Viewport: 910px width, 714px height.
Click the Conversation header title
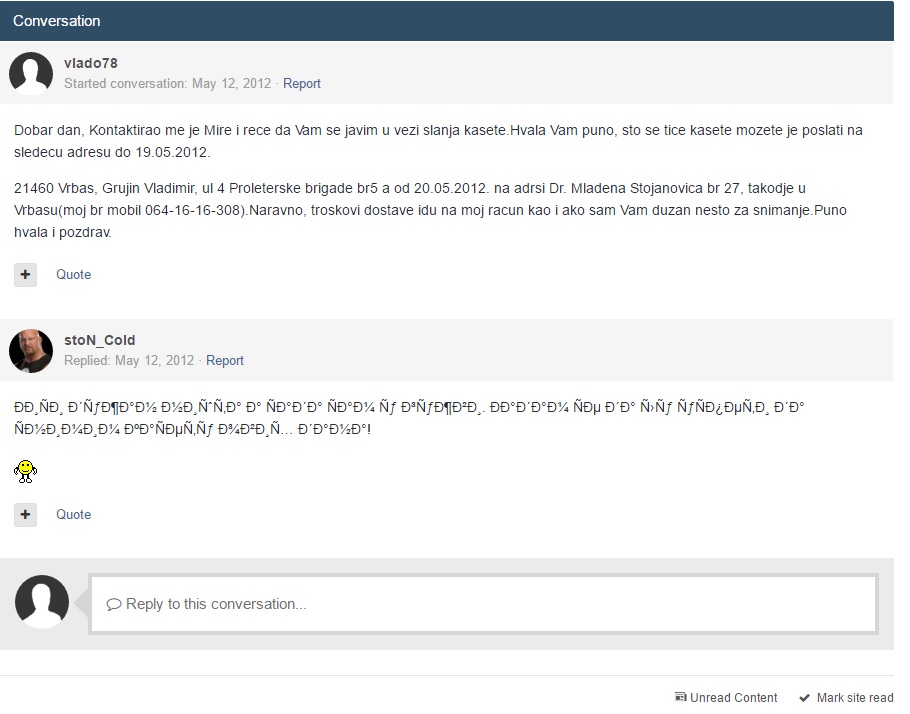pyautogui.click(x=56, y=20)
